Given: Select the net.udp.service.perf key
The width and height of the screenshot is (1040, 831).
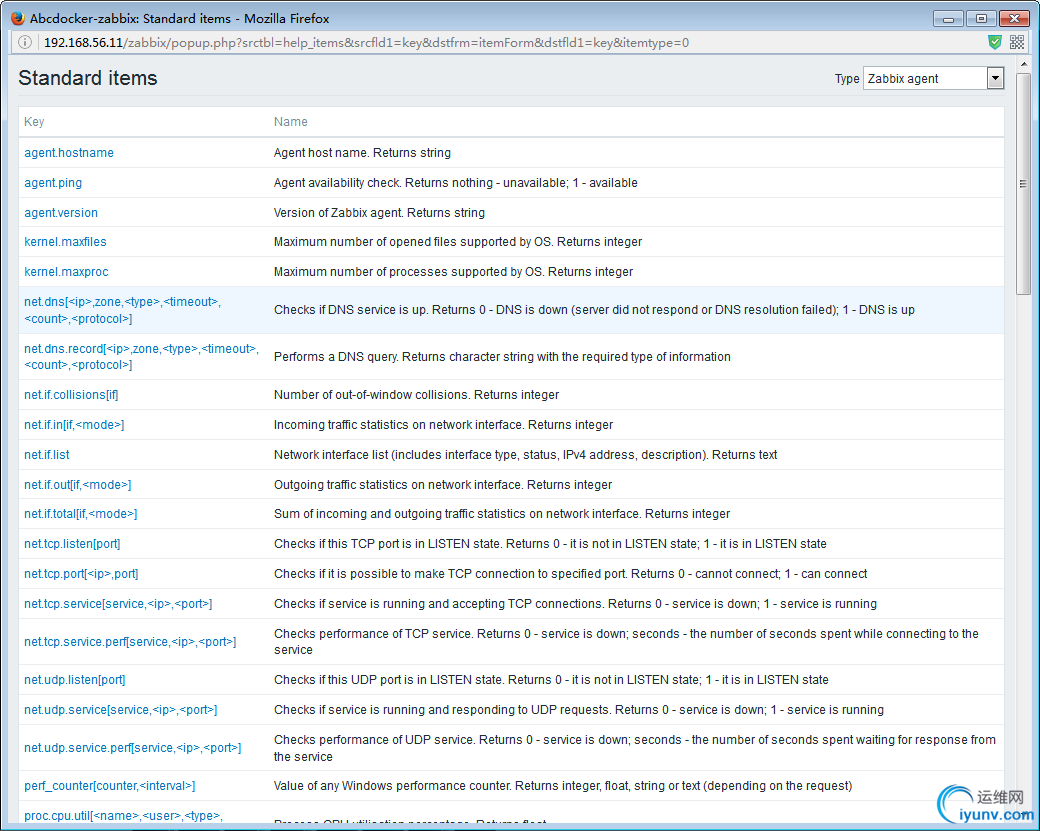Looking at the screenshot, I should point(133,747).
